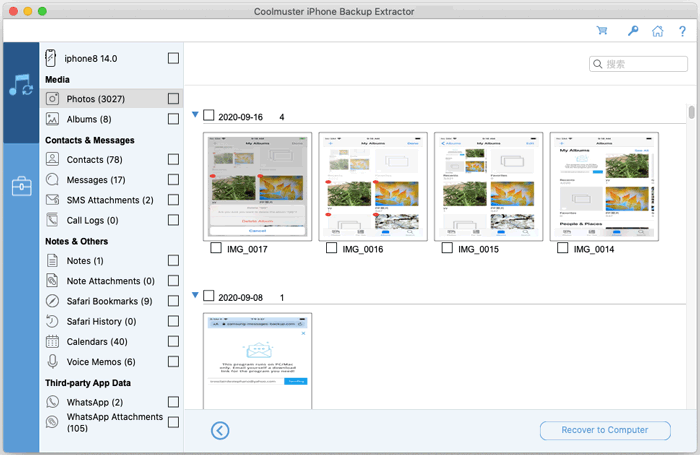Select the music sync sidebar icon
This screenshot has width=700, height=455.
21,85
